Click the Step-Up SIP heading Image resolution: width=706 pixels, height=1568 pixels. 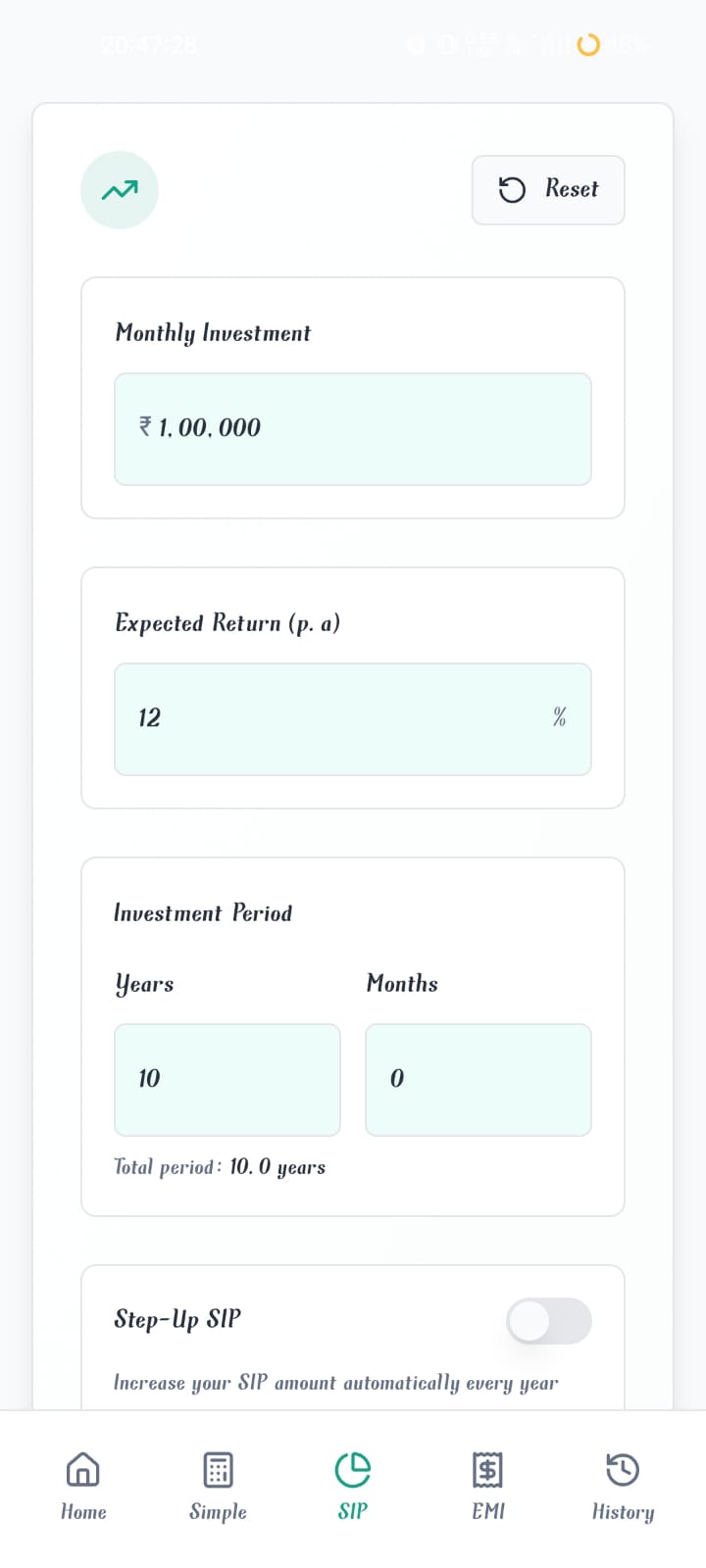click(177, 1319)
